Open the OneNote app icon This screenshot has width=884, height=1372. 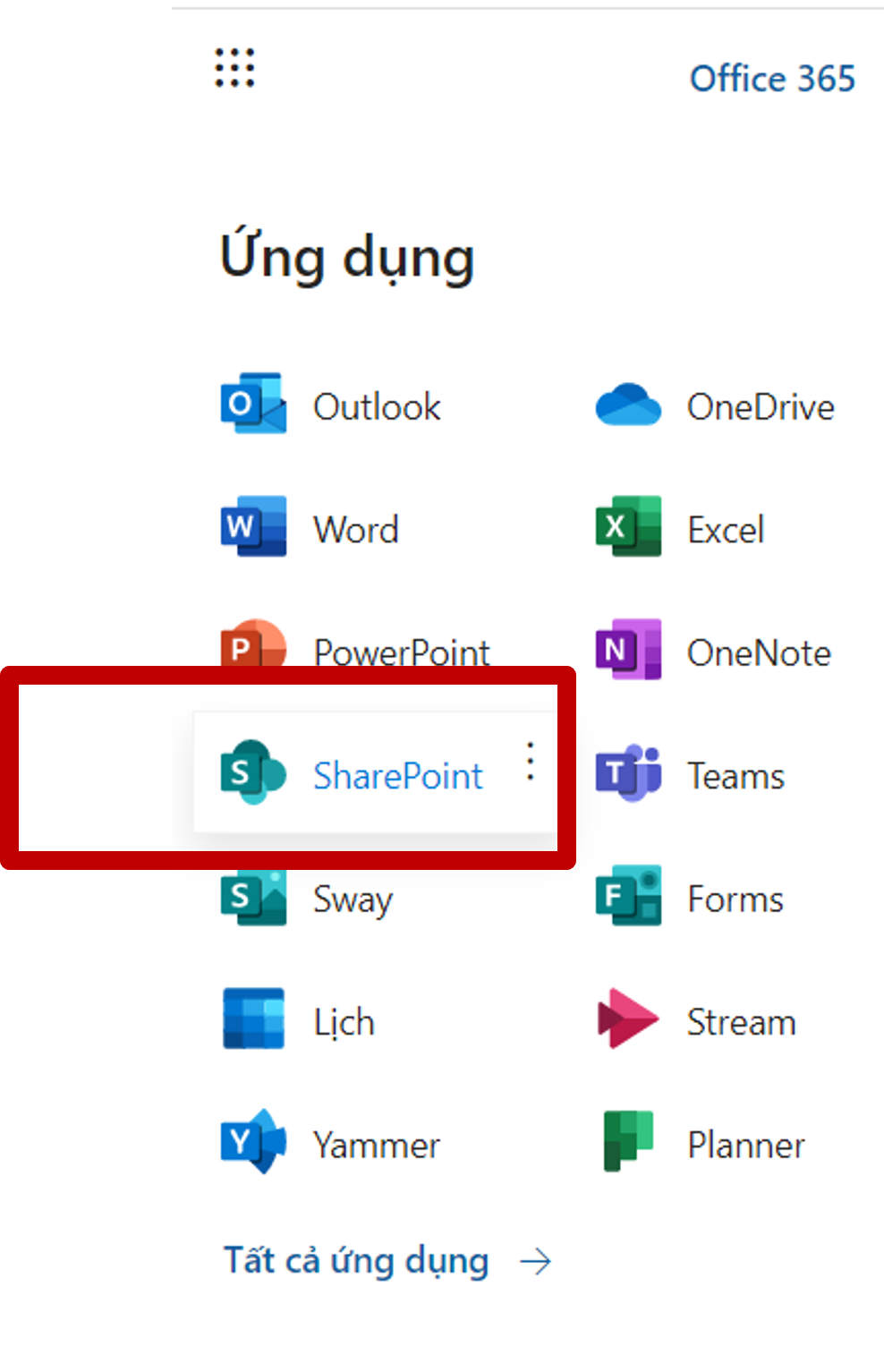click(628, 650)
